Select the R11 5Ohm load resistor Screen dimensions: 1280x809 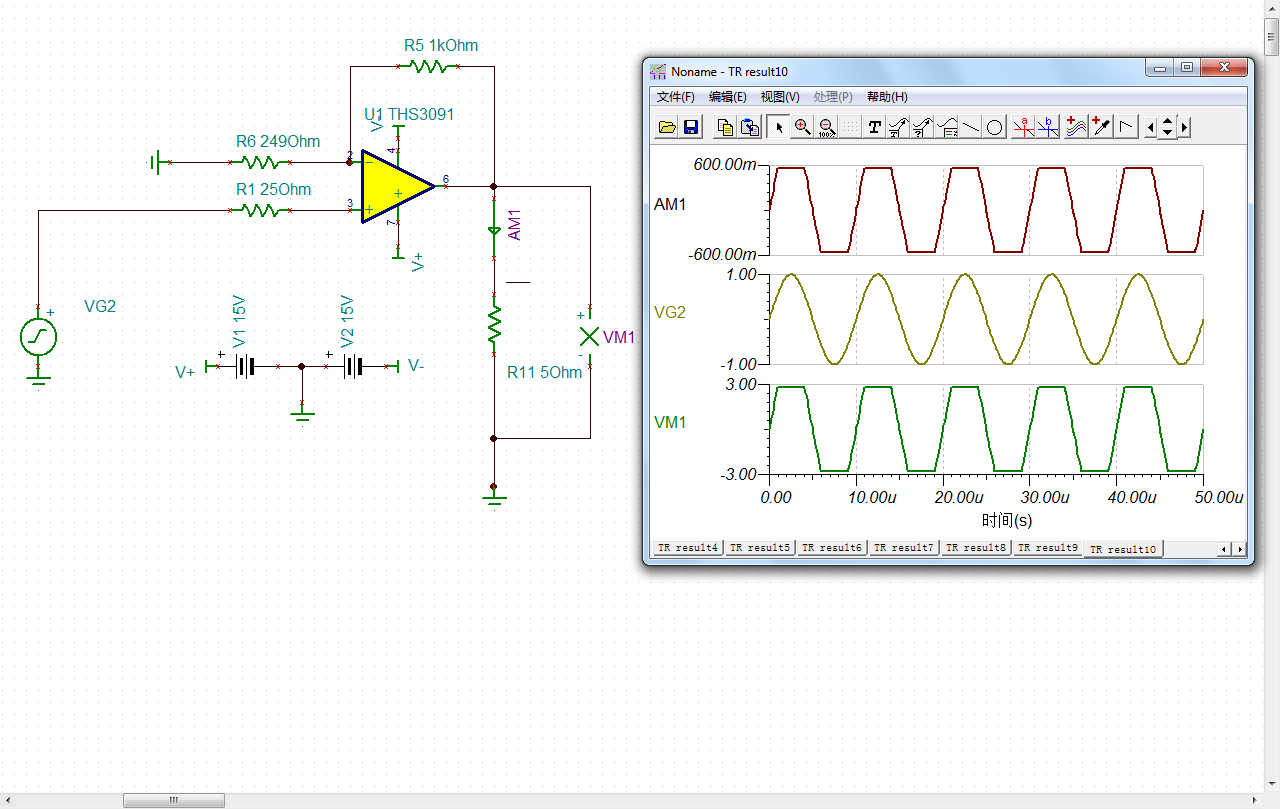493,324
